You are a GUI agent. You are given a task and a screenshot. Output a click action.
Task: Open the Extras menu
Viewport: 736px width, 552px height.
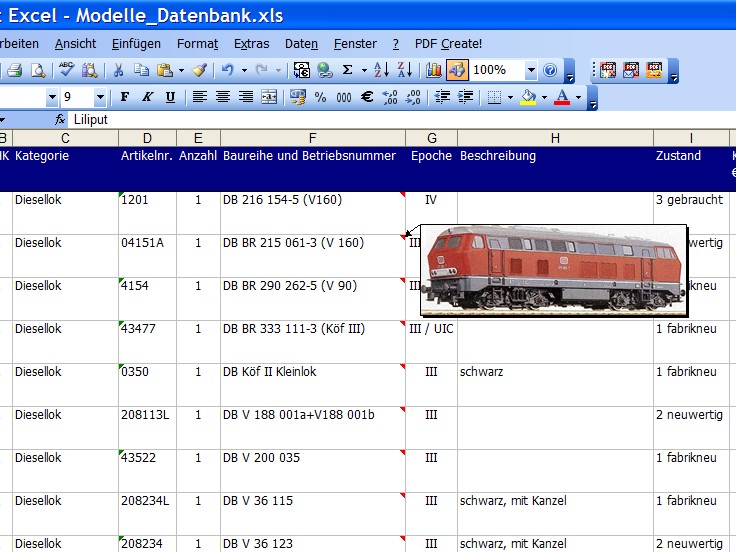tap(252, 44)
